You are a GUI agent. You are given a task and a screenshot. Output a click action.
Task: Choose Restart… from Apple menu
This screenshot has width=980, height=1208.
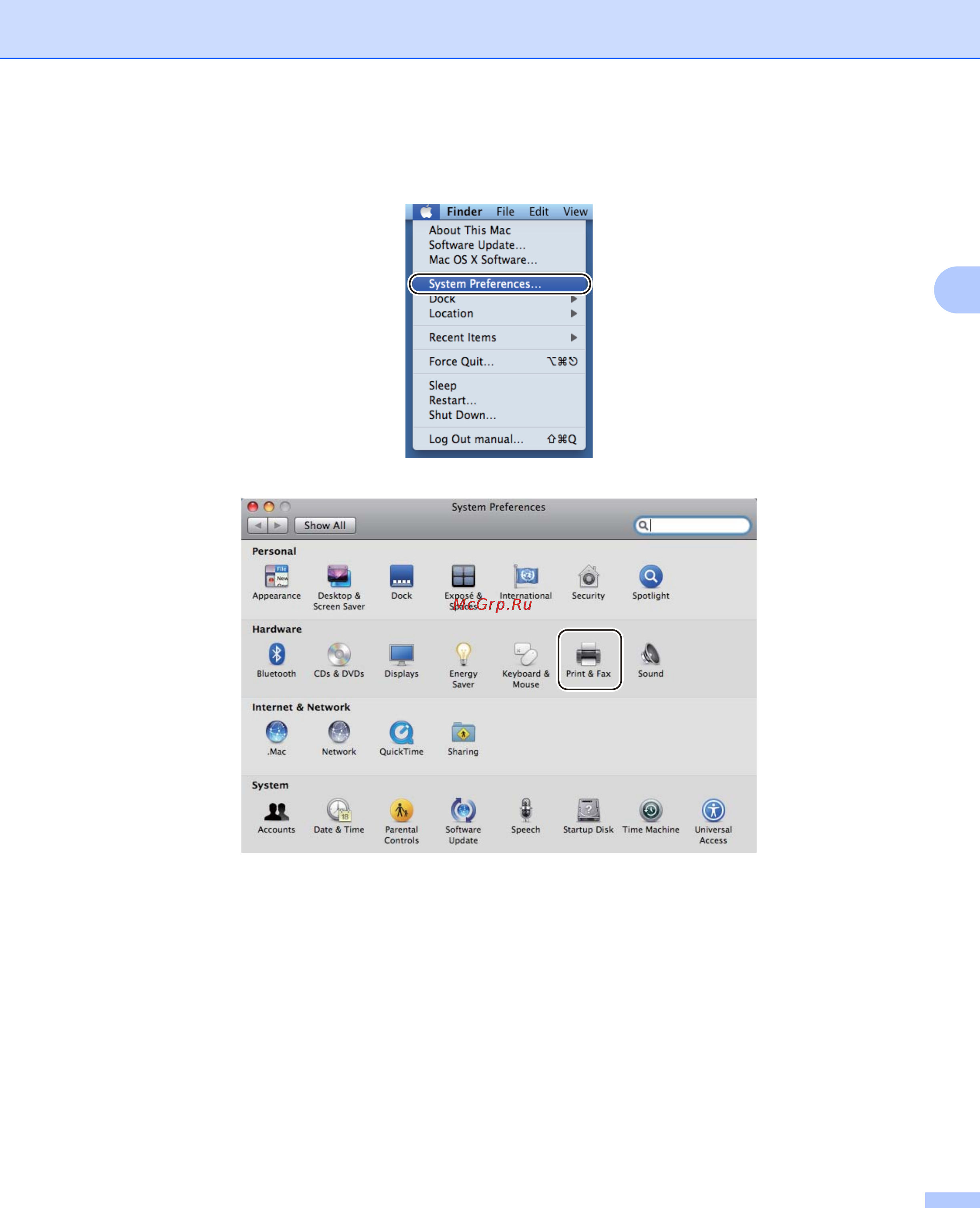pos(499,400)
